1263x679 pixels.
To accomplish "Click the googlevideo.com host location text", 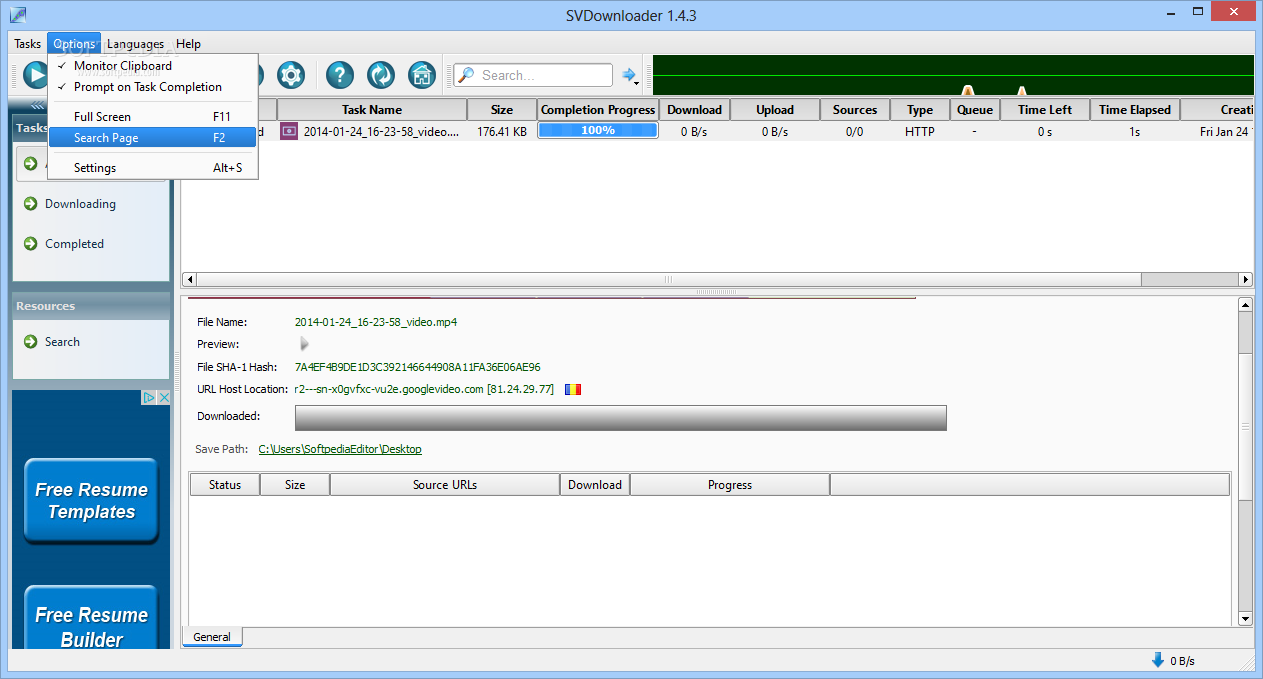I will click(424, 389).
